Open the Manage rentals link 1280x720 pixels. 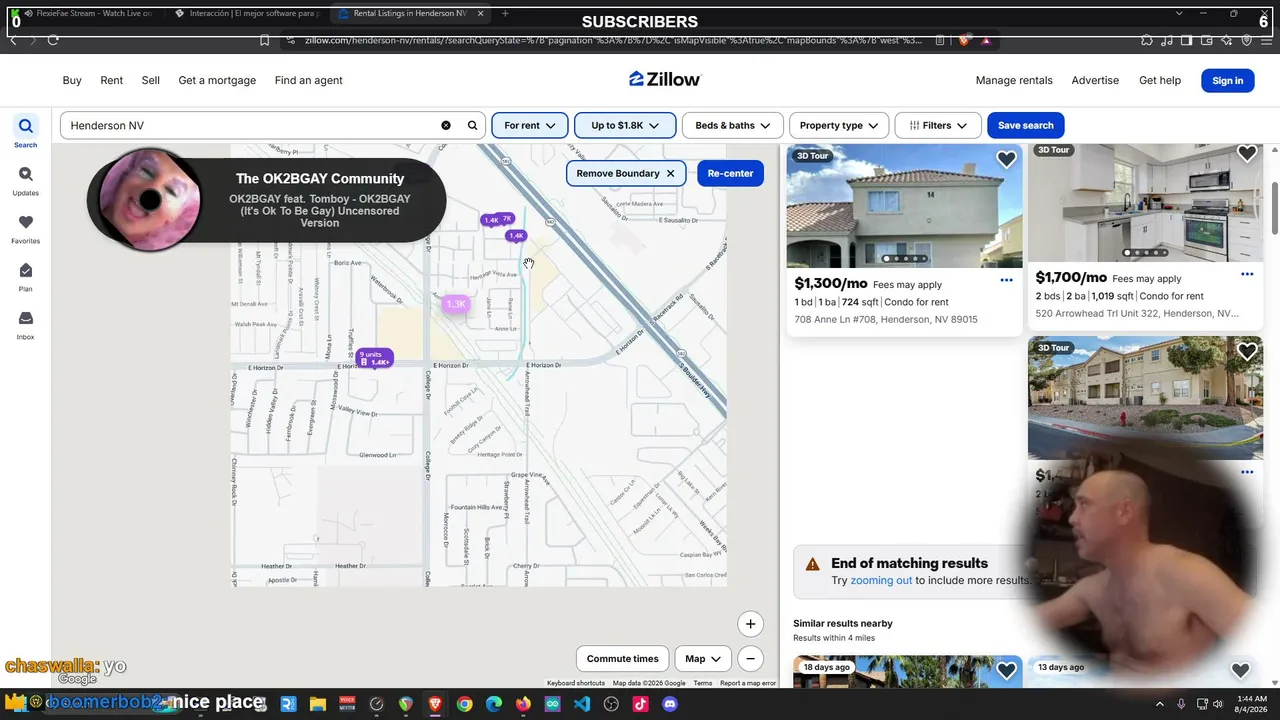tap(1014, 80)
